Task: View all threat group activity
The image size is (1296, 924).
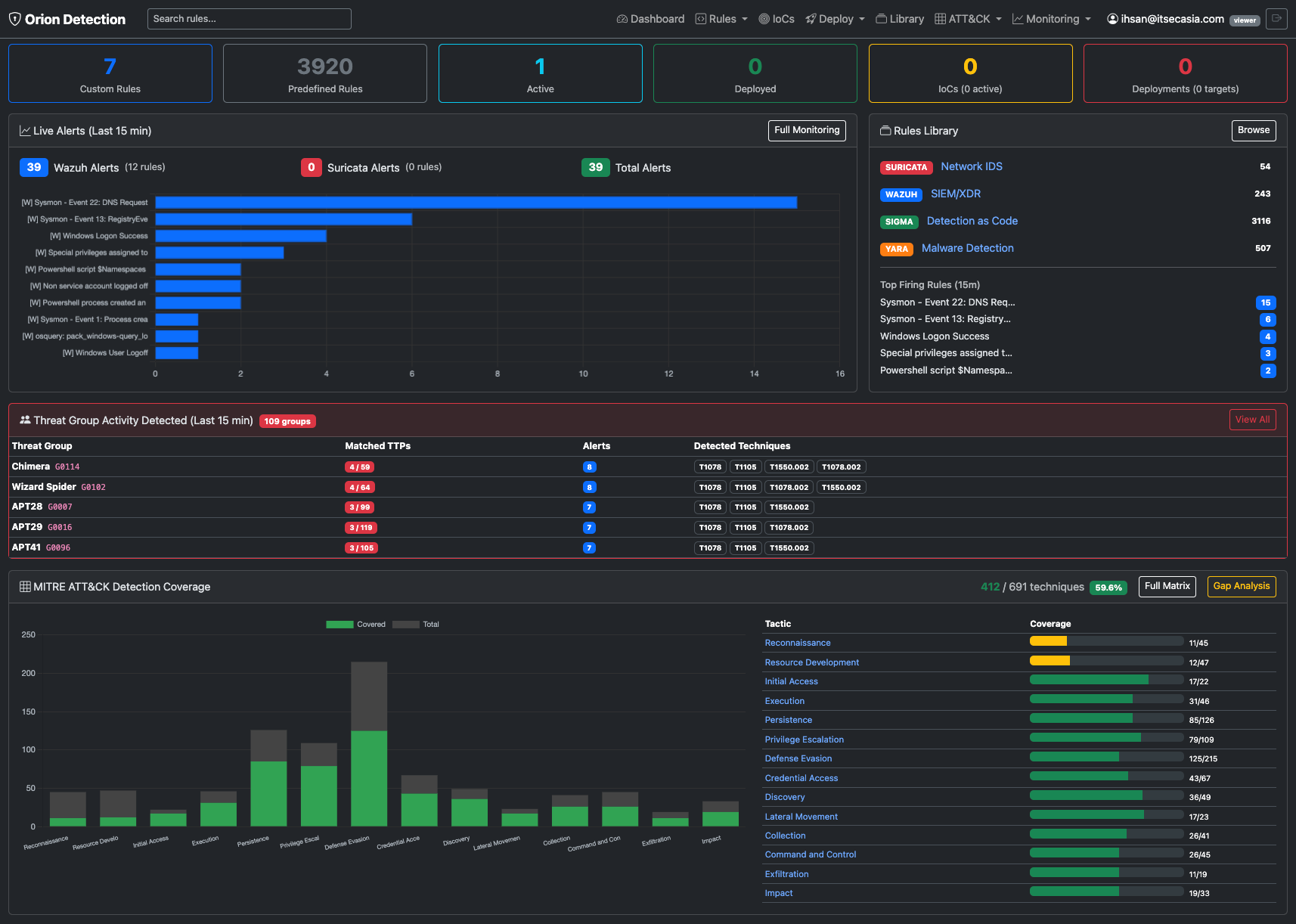Action: [1252, 420]
